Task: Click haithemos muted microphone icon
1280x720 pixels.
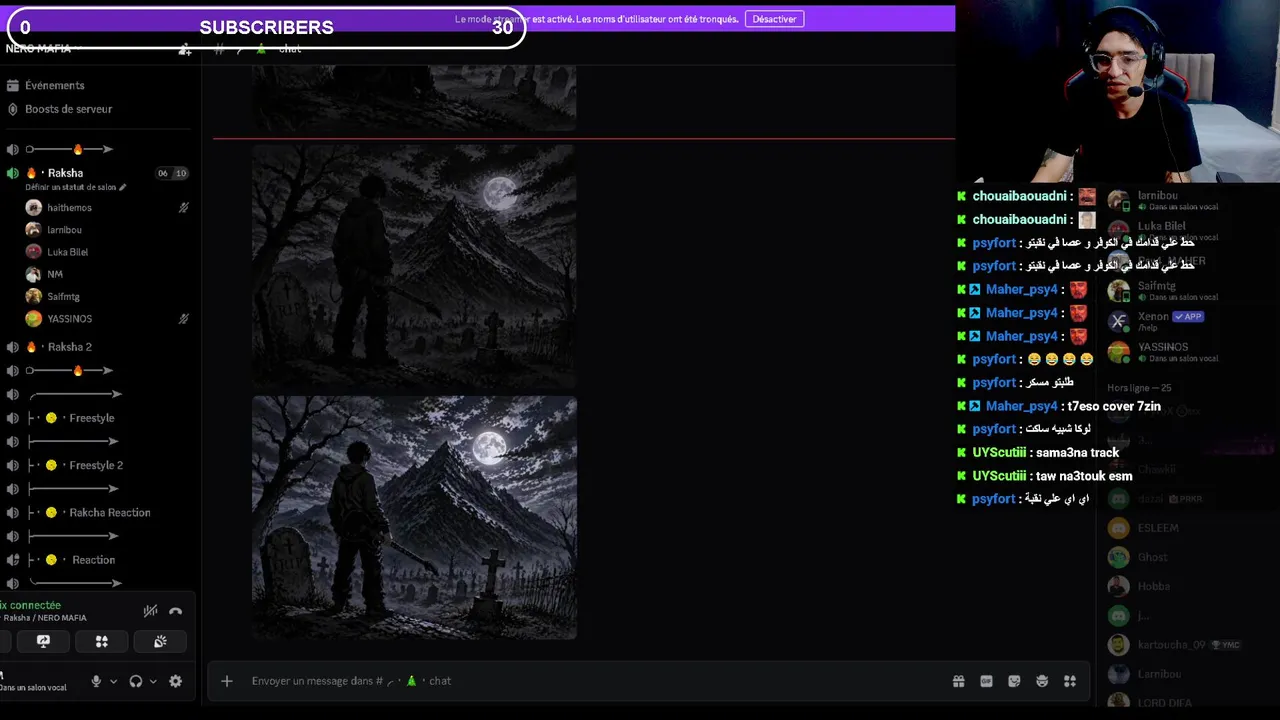Action: 183,208
